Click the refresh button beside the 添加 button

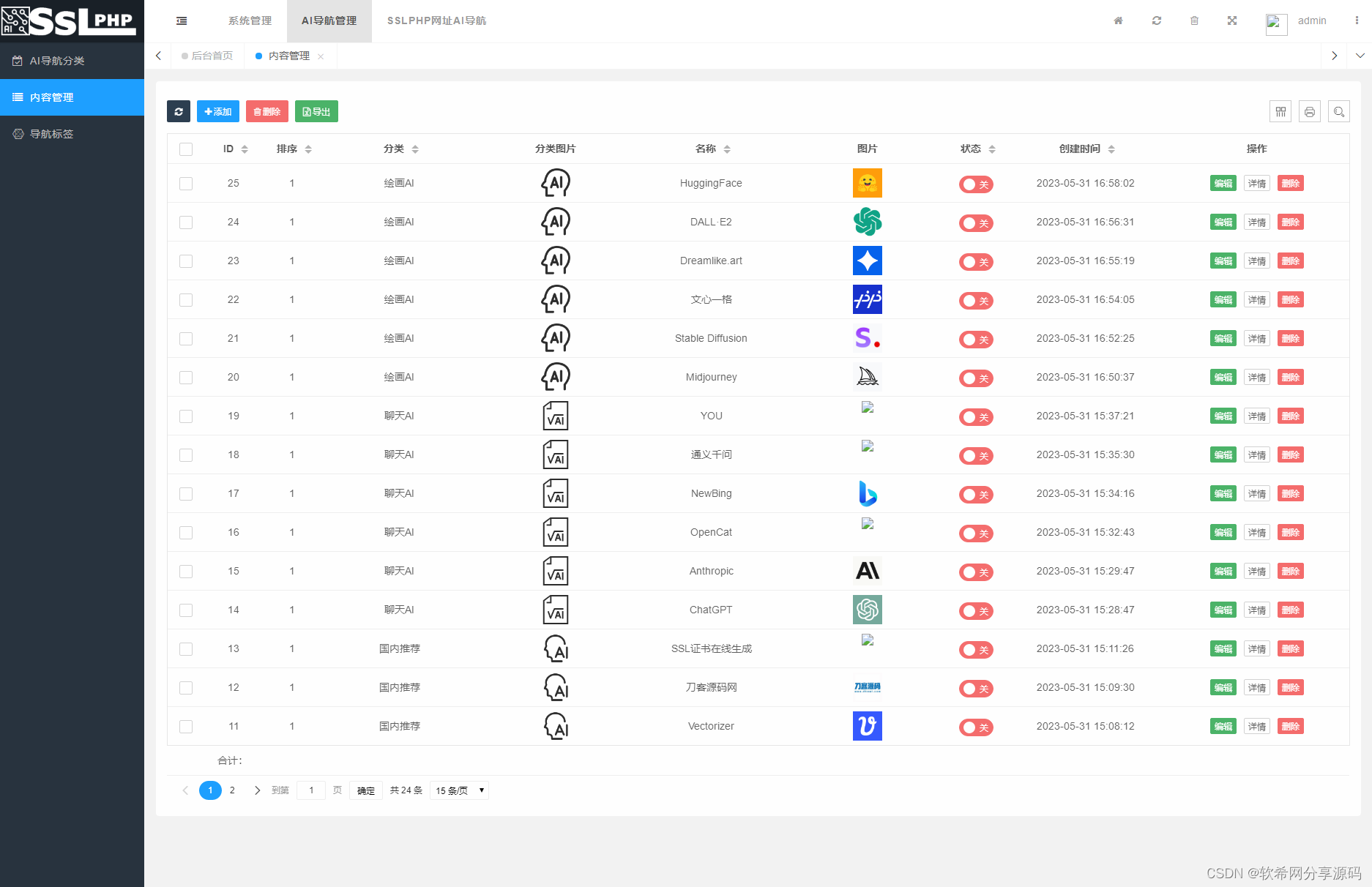tap(178, 111)
